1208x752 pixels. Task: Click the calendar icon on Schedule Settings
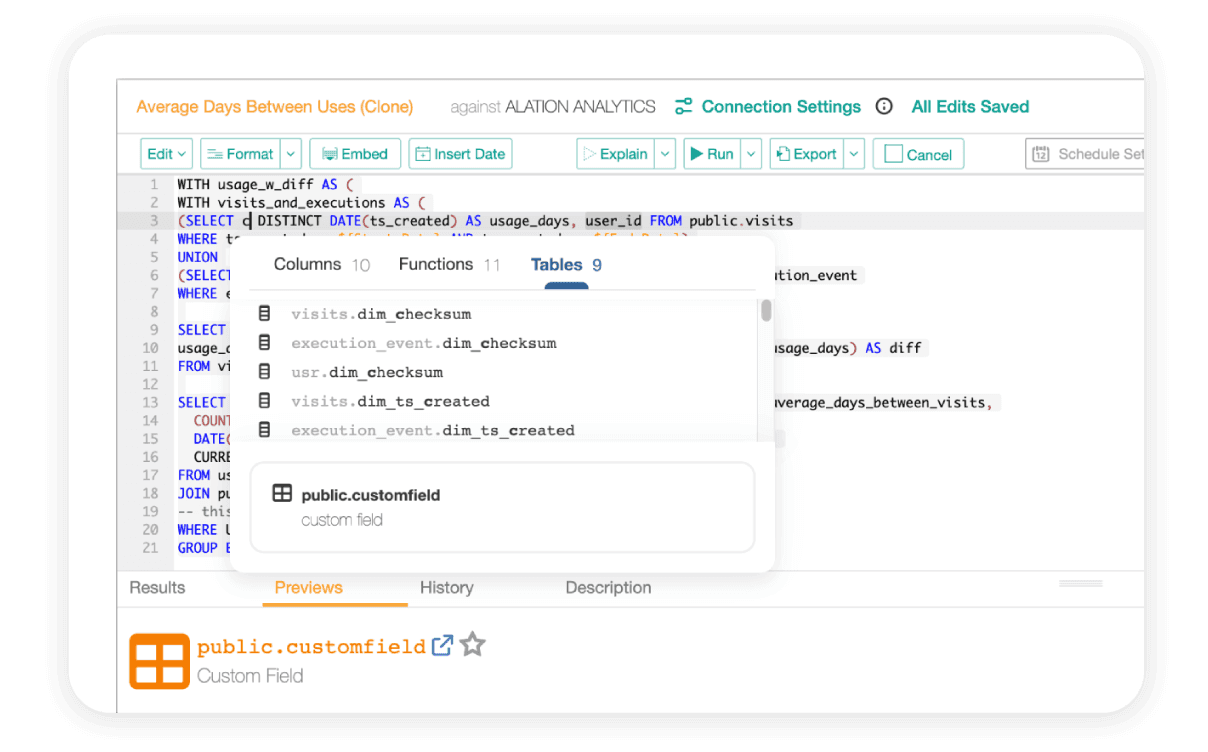(1041, 153)
